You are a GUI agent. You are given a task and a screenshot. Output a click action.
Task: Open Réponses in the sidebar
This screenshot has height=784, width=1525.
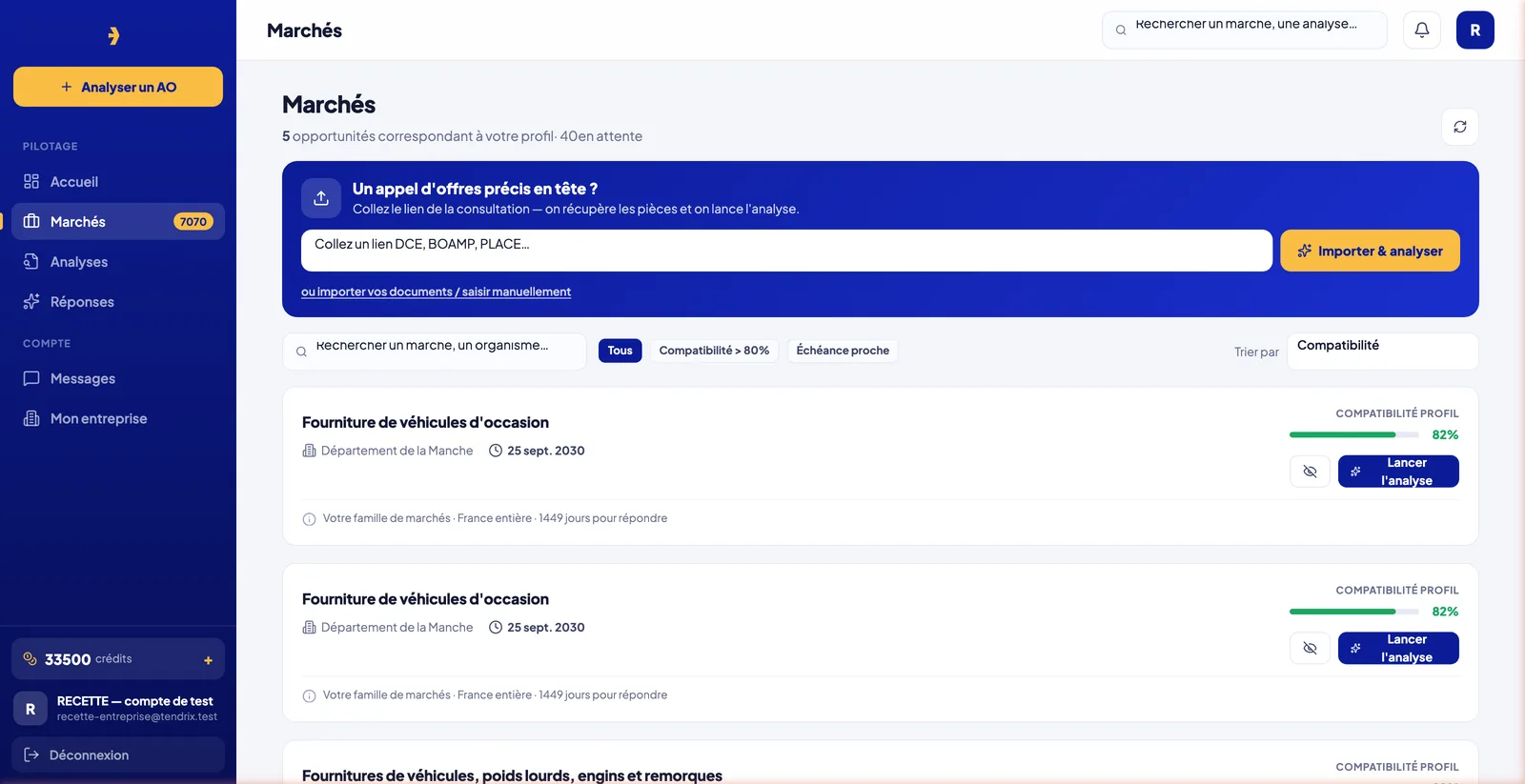[118, 302]
